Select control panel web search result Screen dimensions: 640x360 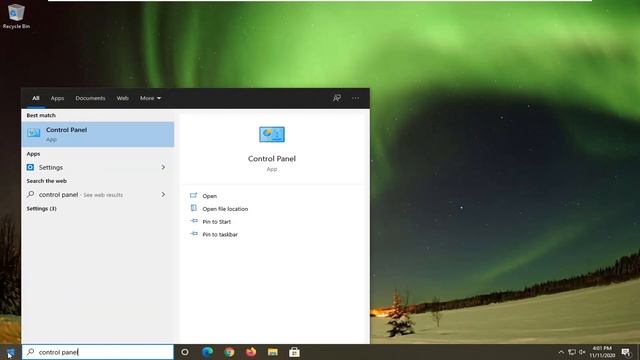point(98,195)
